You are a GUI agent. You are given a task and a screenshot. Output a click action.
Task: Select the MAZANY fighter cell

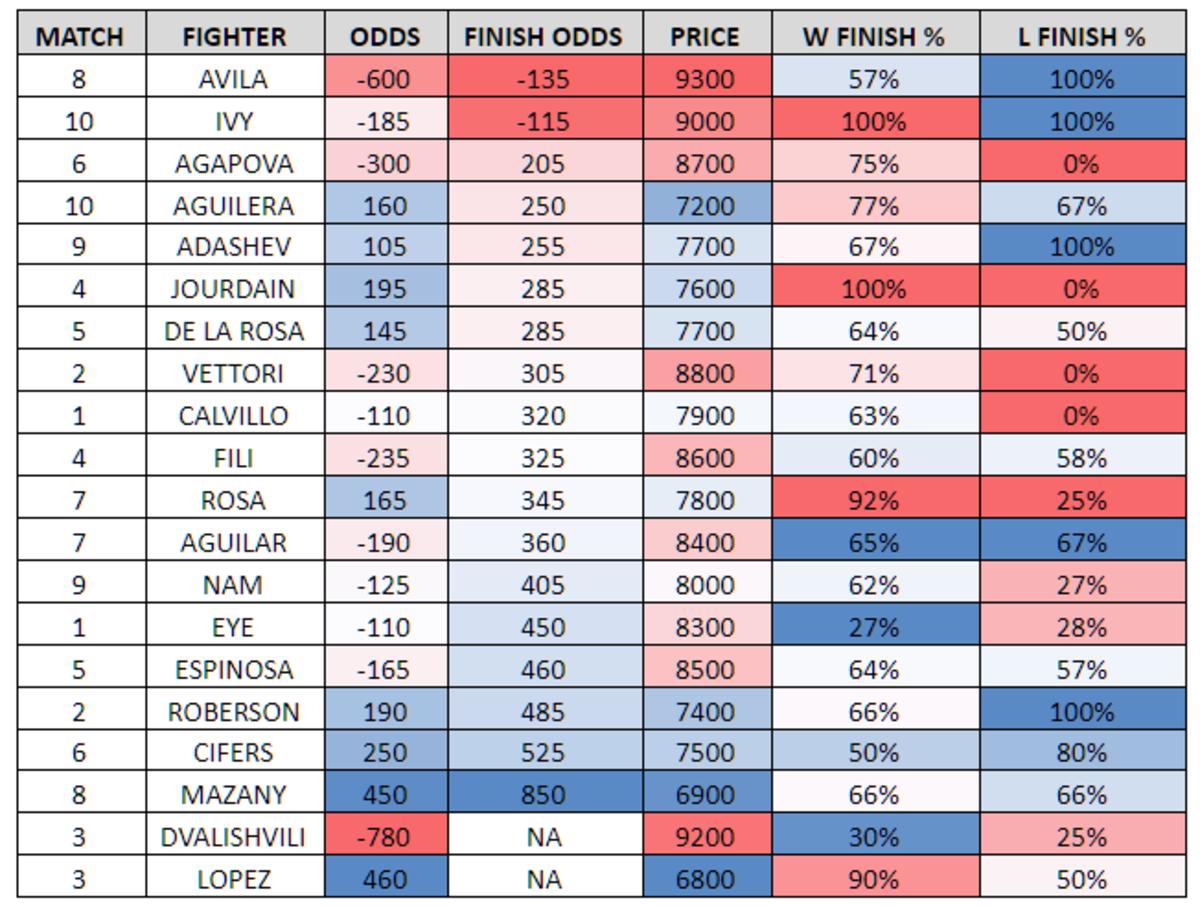pos(234,795)
